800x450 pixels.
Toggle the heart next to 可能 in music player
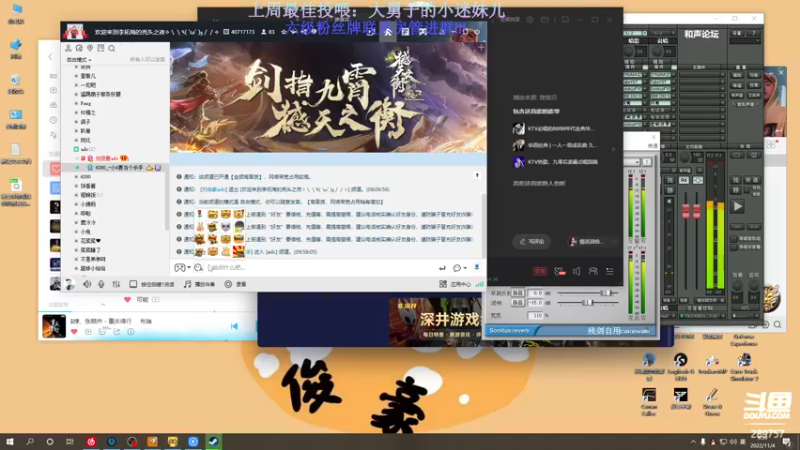tap(128, 299)
